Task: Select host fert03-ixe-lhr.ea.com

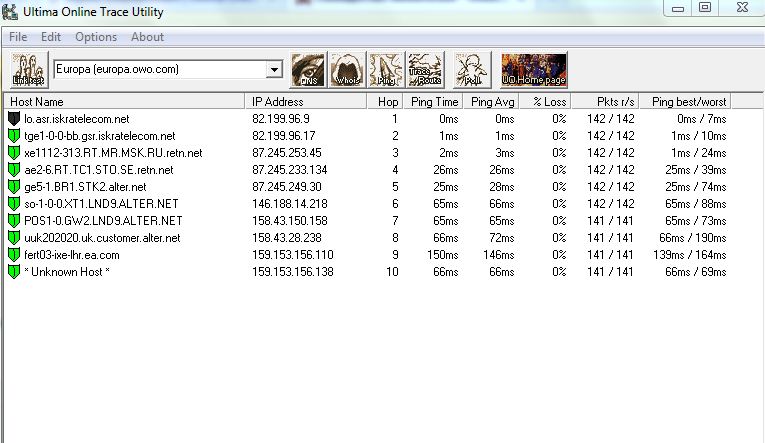Action: (x=72, y=255)
